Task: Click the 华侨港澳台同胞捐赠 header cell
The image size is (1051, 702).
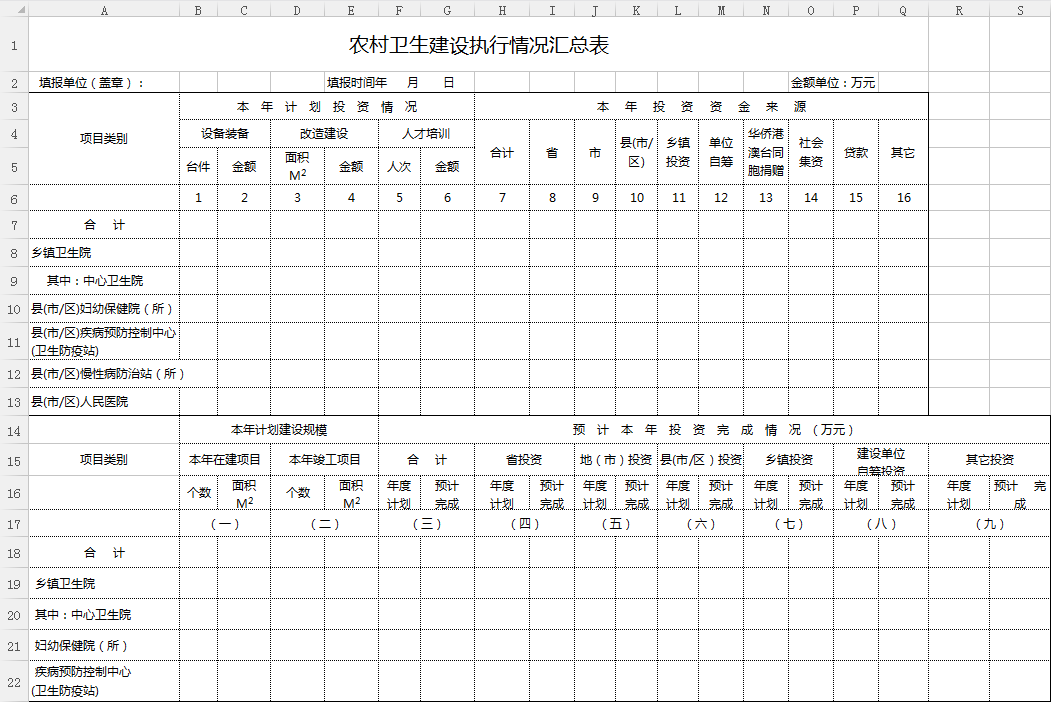Action: point(765,152)
